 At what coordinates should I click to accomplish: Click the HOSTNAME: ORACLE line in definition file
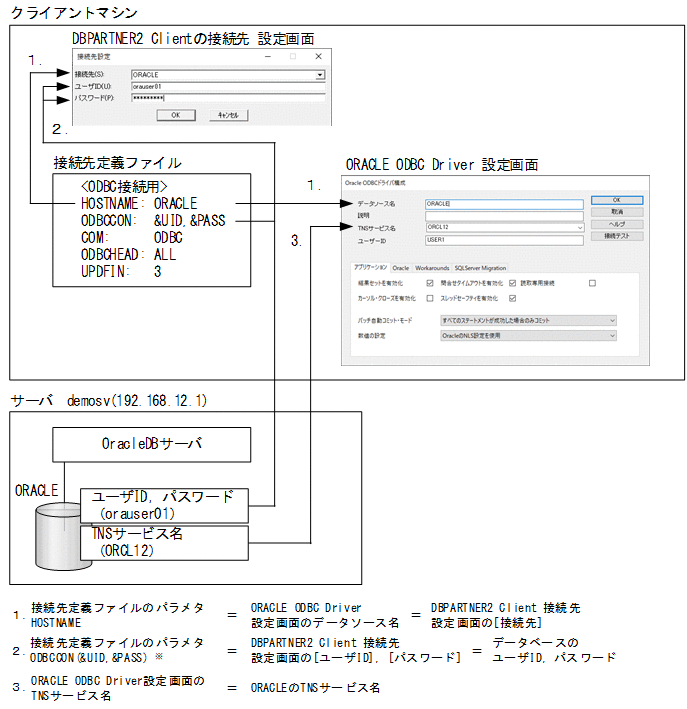pyautogui.click(x=139, y=203)
